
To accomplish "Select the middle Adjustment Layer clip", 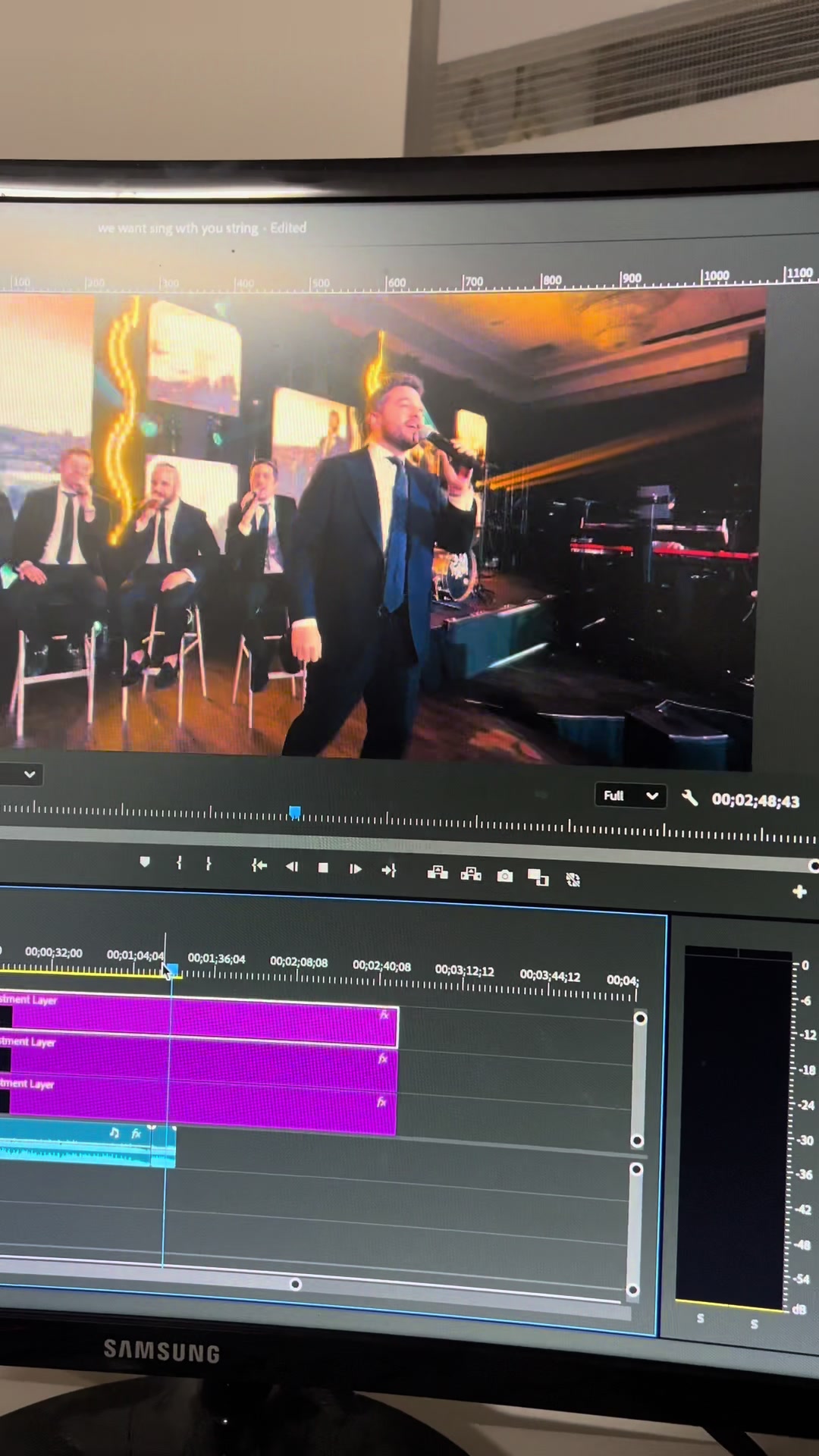I will pos(199,1063).
